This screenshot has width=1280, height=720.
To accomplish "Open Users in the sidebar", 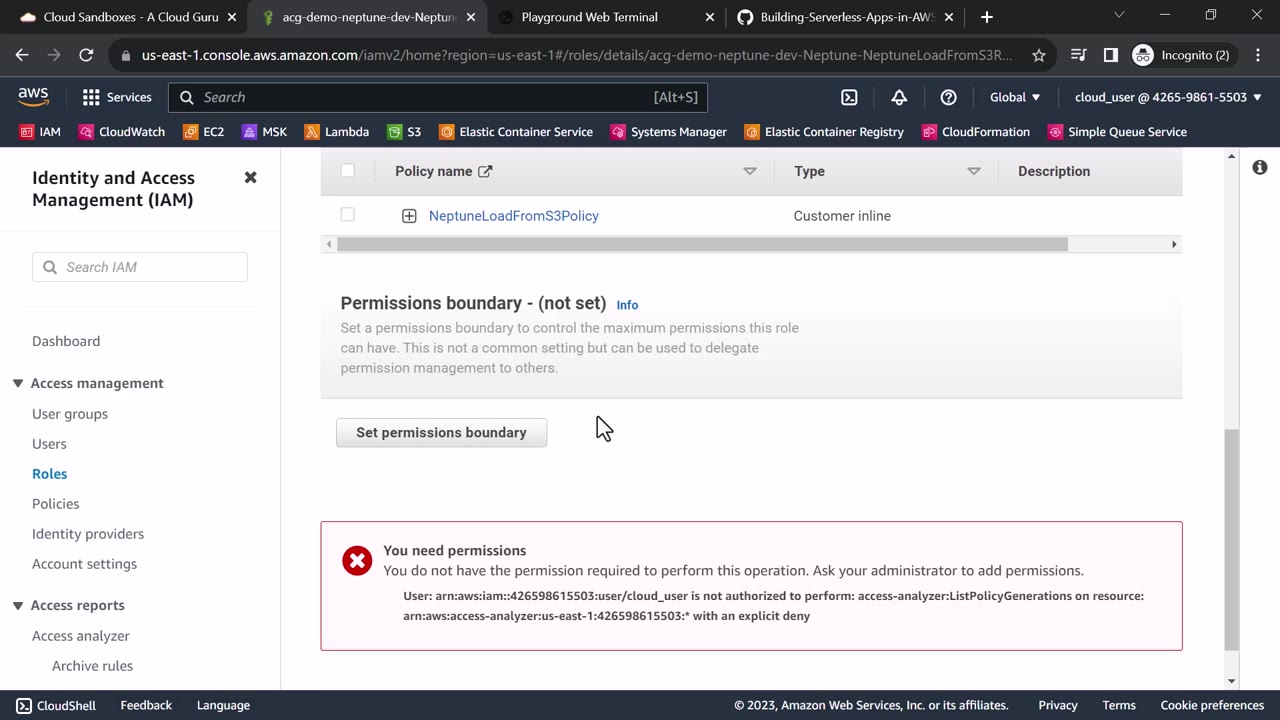I will 49,444.
